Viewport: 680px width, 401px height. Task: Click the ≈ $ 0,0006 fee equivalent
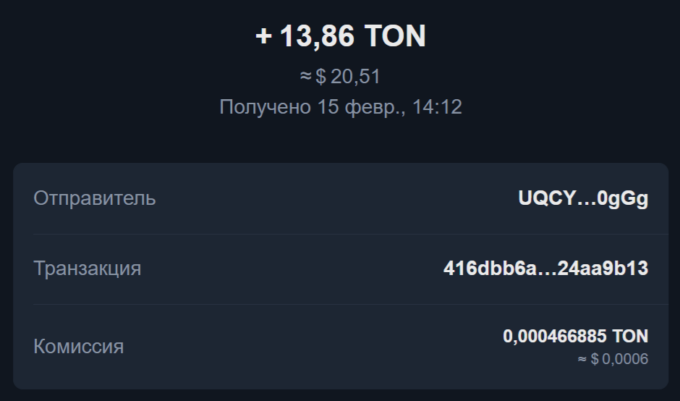pos(612,358)
